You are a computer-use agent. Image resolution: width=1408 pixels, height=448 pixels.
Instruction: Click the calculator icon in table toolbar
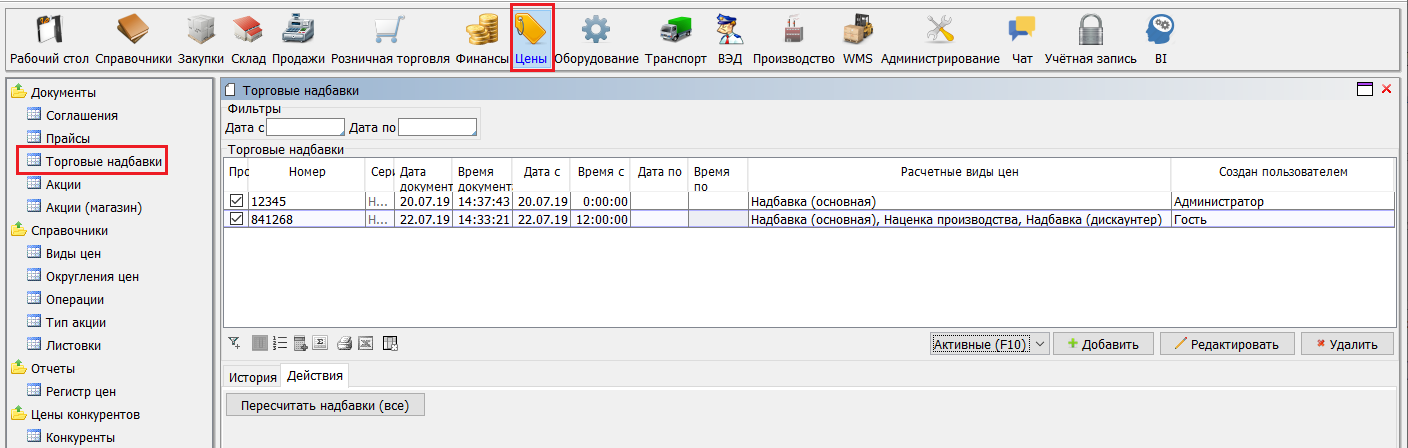301,344
